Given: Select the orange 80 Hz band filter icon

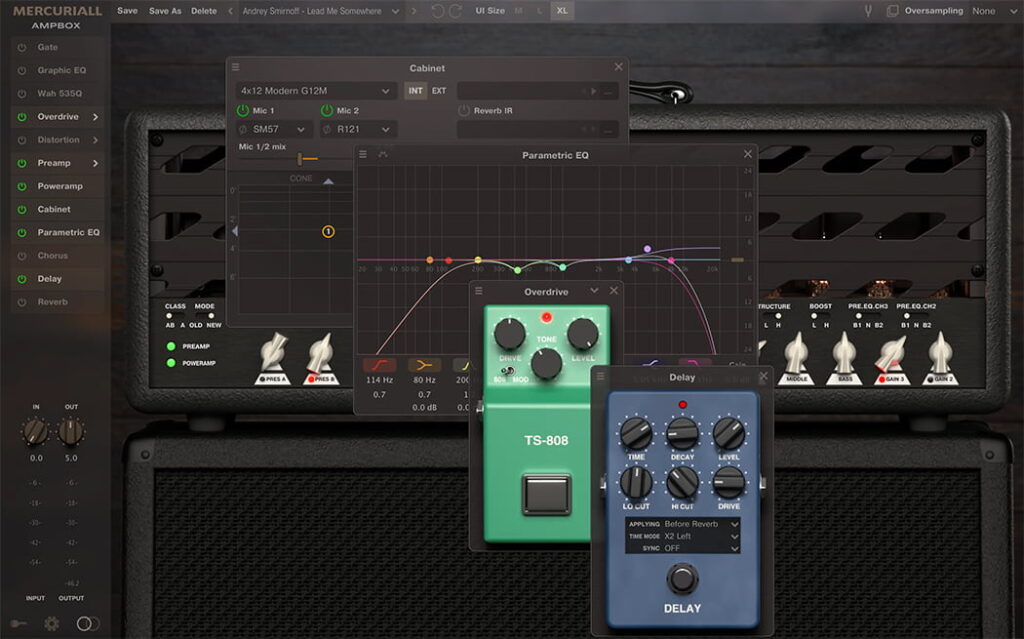Looking at the screenshot, I should click(x=424, y=365).
